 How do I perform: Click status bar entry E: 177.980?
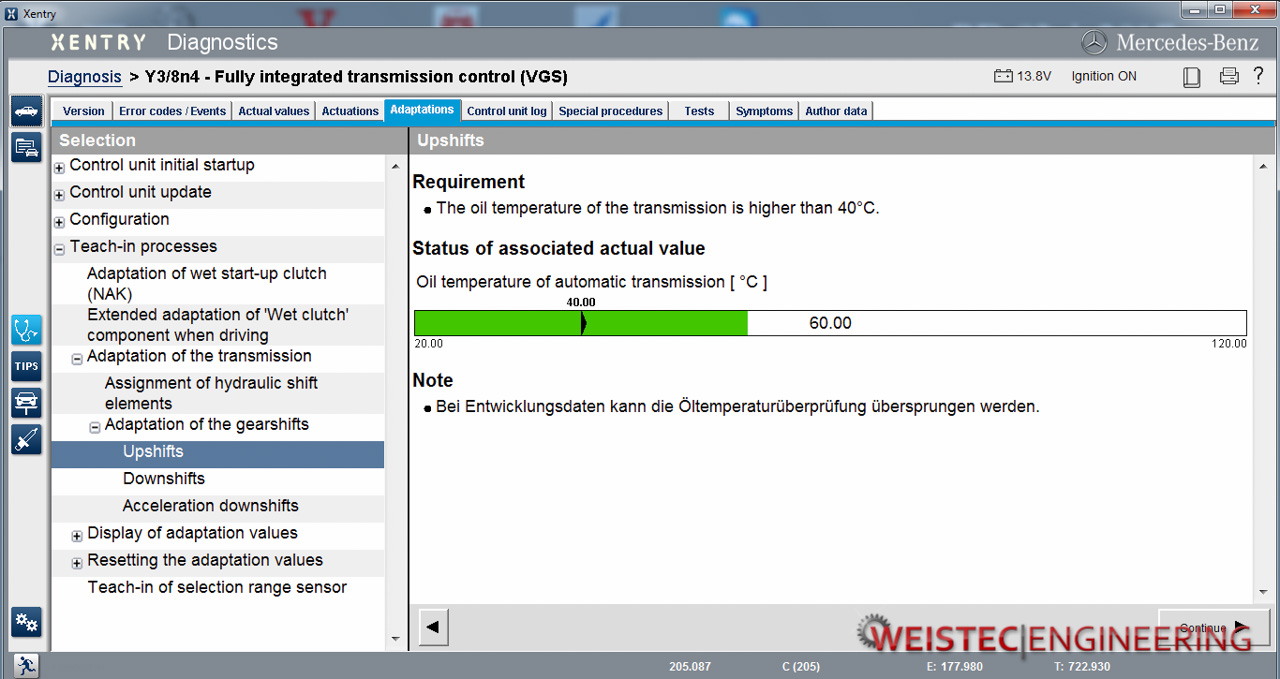click(954, 667)
